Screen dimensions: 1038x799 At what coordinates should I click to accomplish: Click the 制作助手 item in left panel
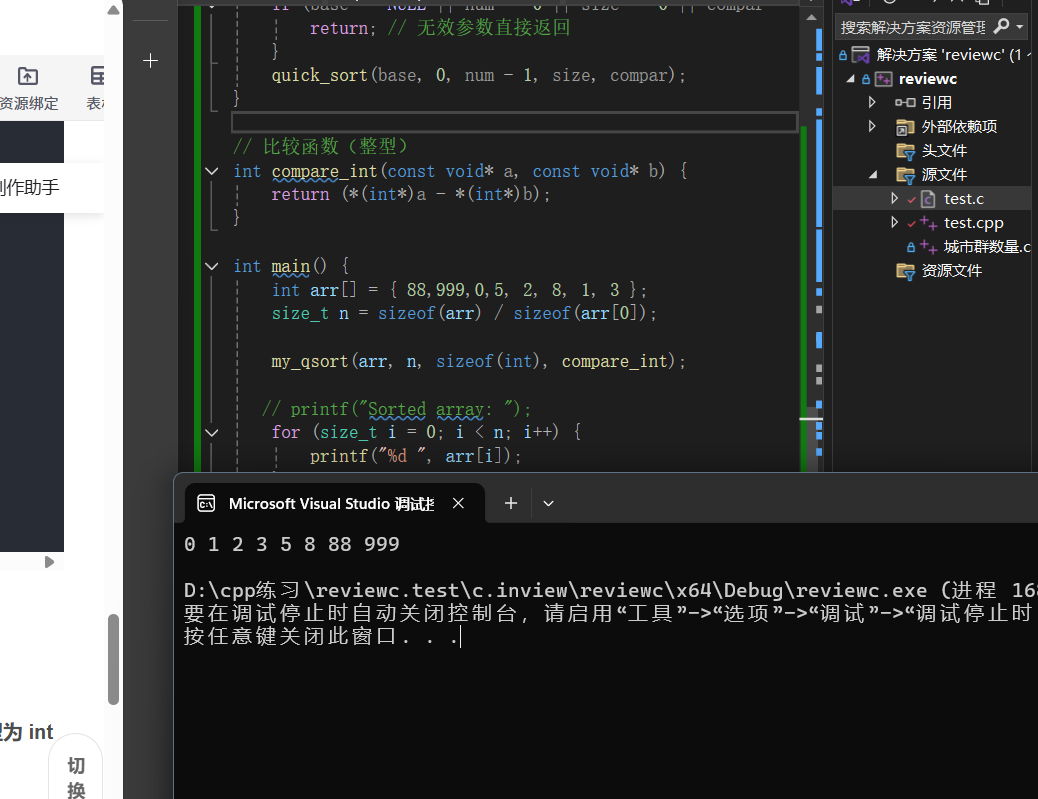pyautogui.click(x=30, y=188)
